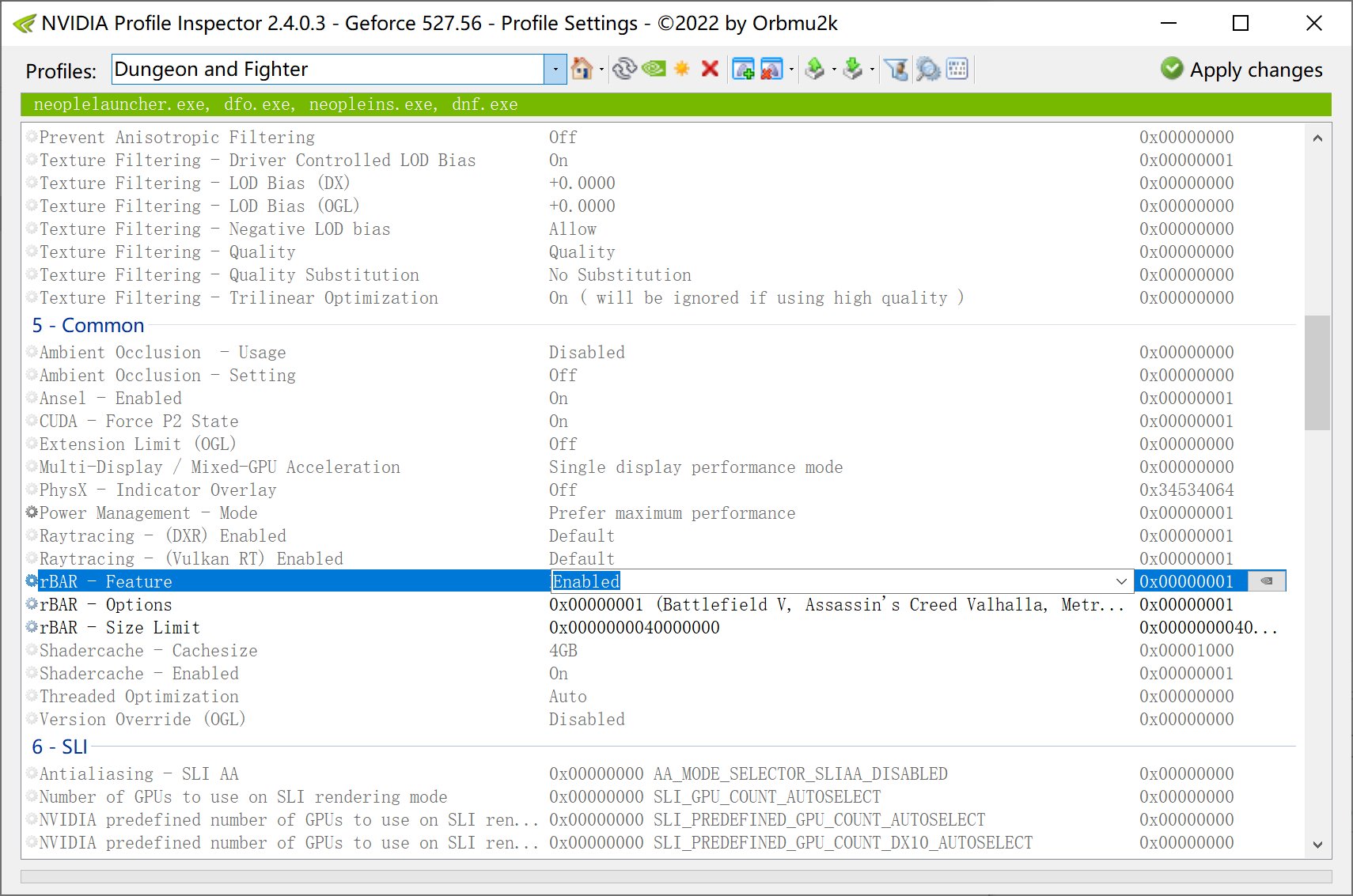
Task: Open the remove application dropdown arrow
Action: [791, 70]
